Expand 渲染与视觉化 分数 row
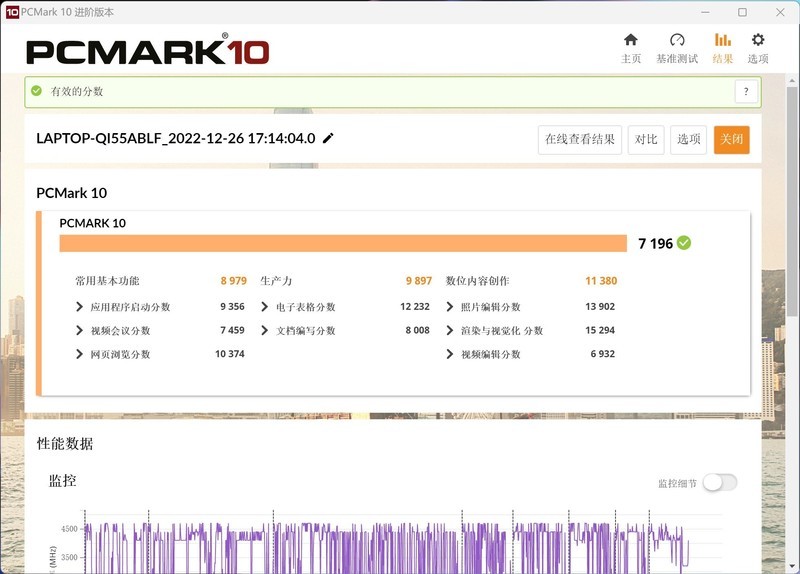The image size is (800, 574). coord(449,330)
